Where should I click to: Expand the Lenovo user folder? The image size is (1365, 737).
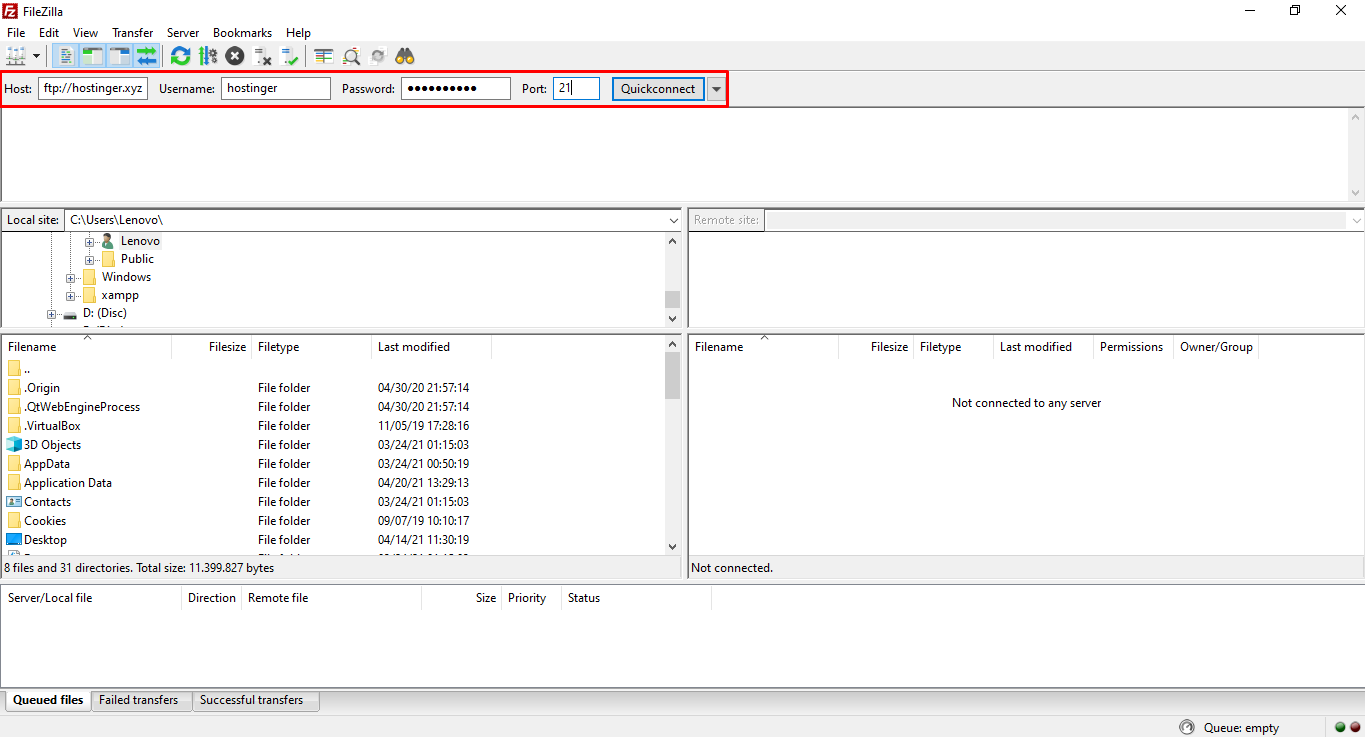coord(89,240)
